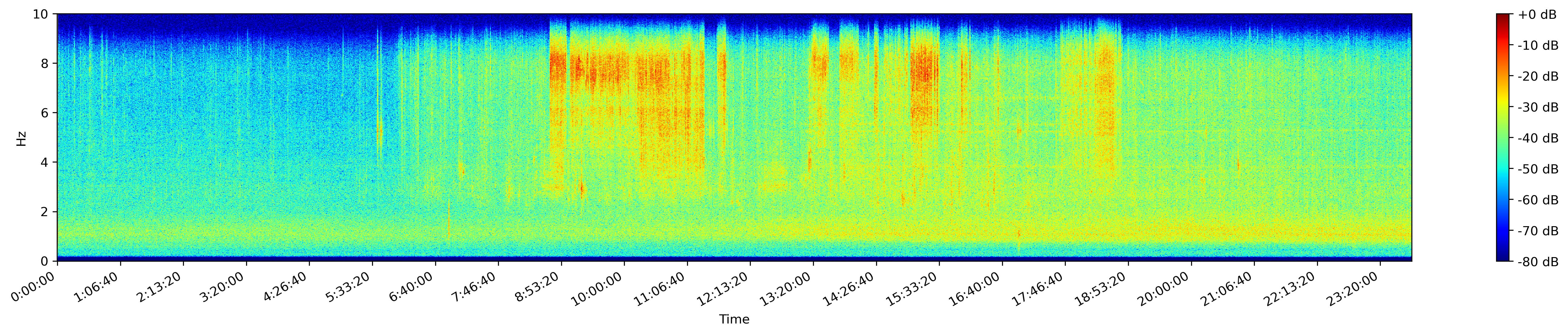1568x335 pixels.
Task: Click the Time x-axis title
Action: click(x=734, y=319)
